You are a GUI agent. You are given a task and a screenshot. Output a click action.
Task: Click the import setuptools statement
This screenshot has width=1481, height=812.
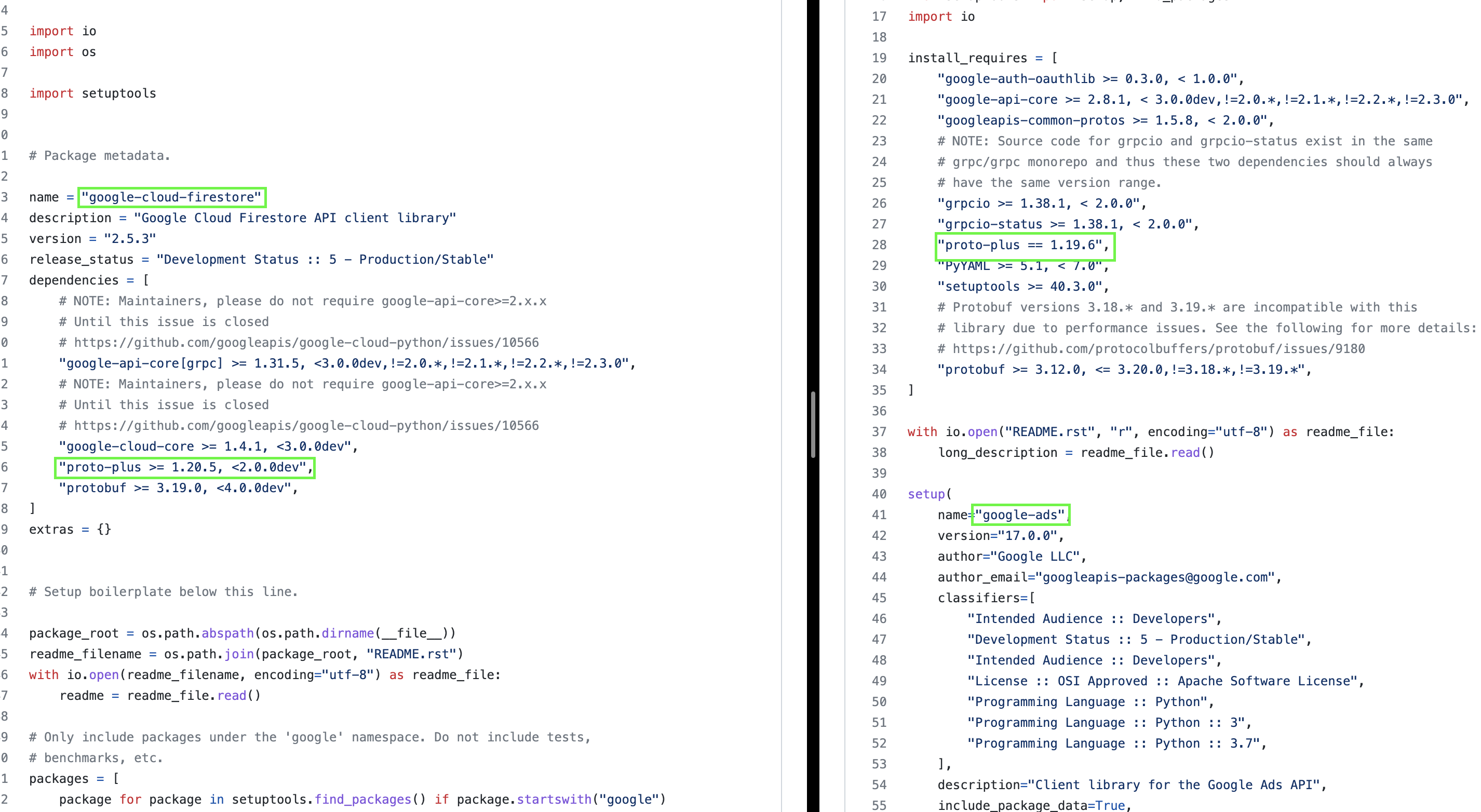pos(92,93)
